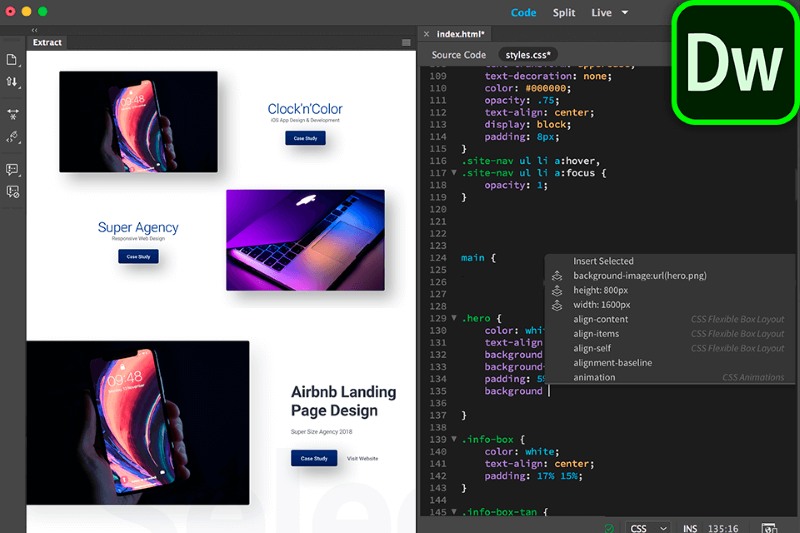Viewport: 800px width, 533px height.
Task: Close the index.html document tab
Action: pos(426,34)
